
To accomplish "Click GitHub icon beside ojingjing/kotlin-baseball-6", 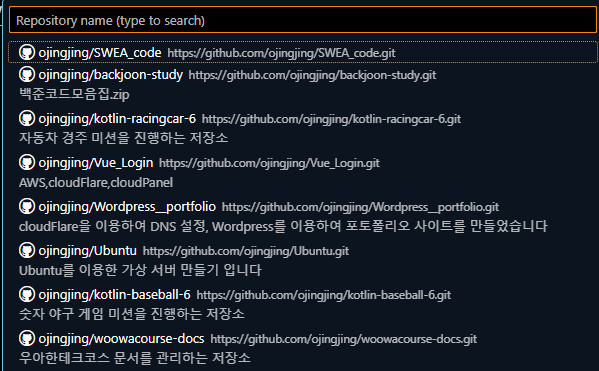I will 27,294.
